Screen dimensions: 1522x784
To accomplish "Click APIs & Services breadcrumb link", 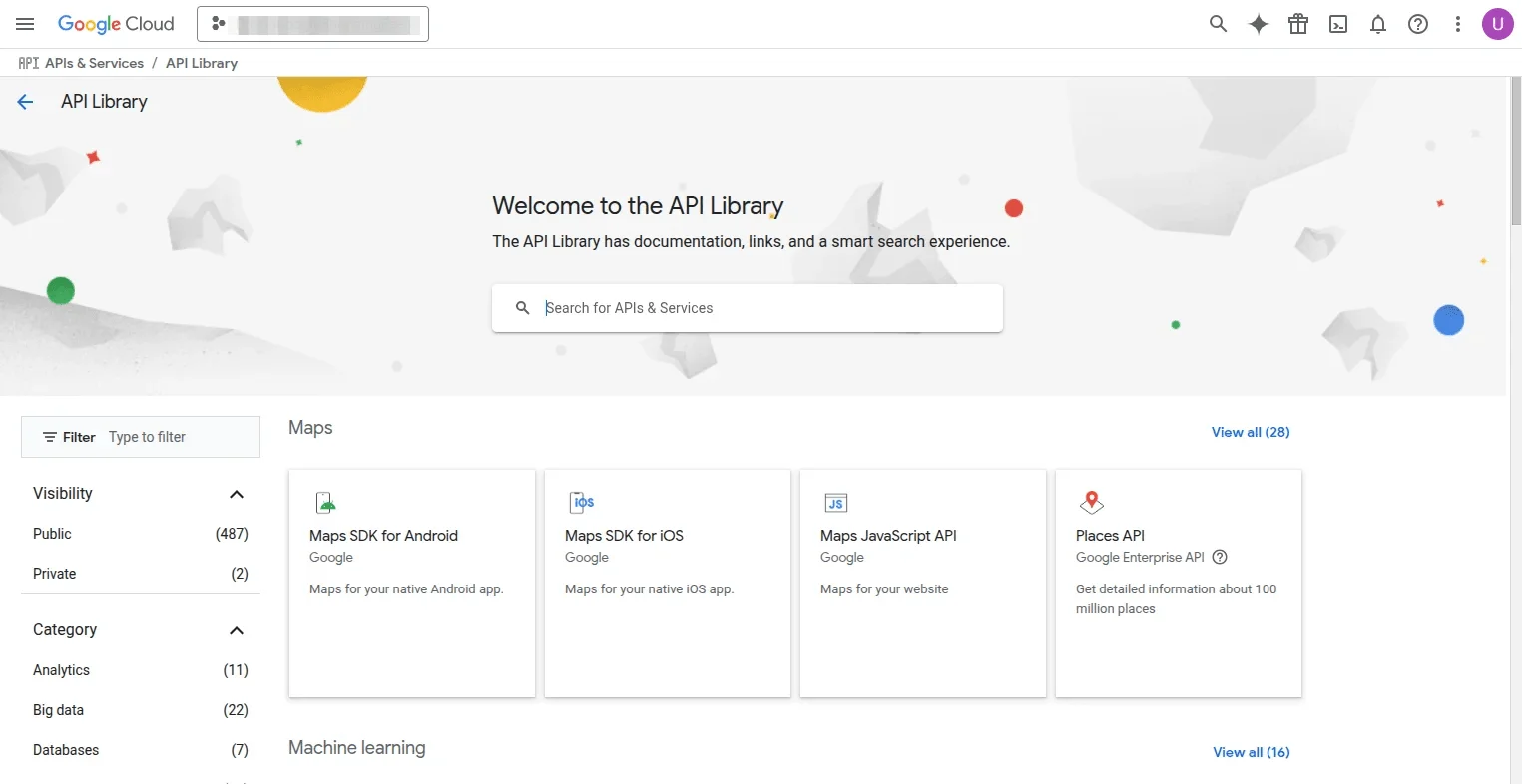I will [x=94, y=63].
